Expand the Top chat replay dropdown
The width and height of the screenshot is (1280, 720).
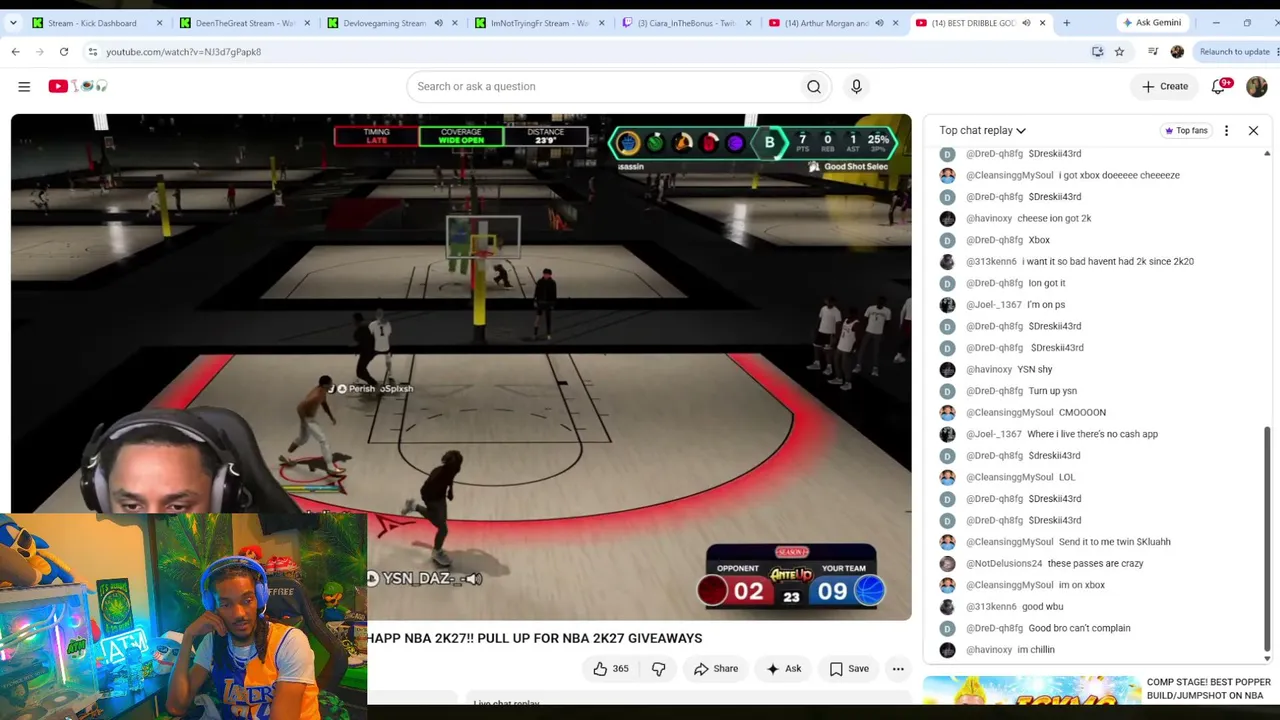pos(982,130)
